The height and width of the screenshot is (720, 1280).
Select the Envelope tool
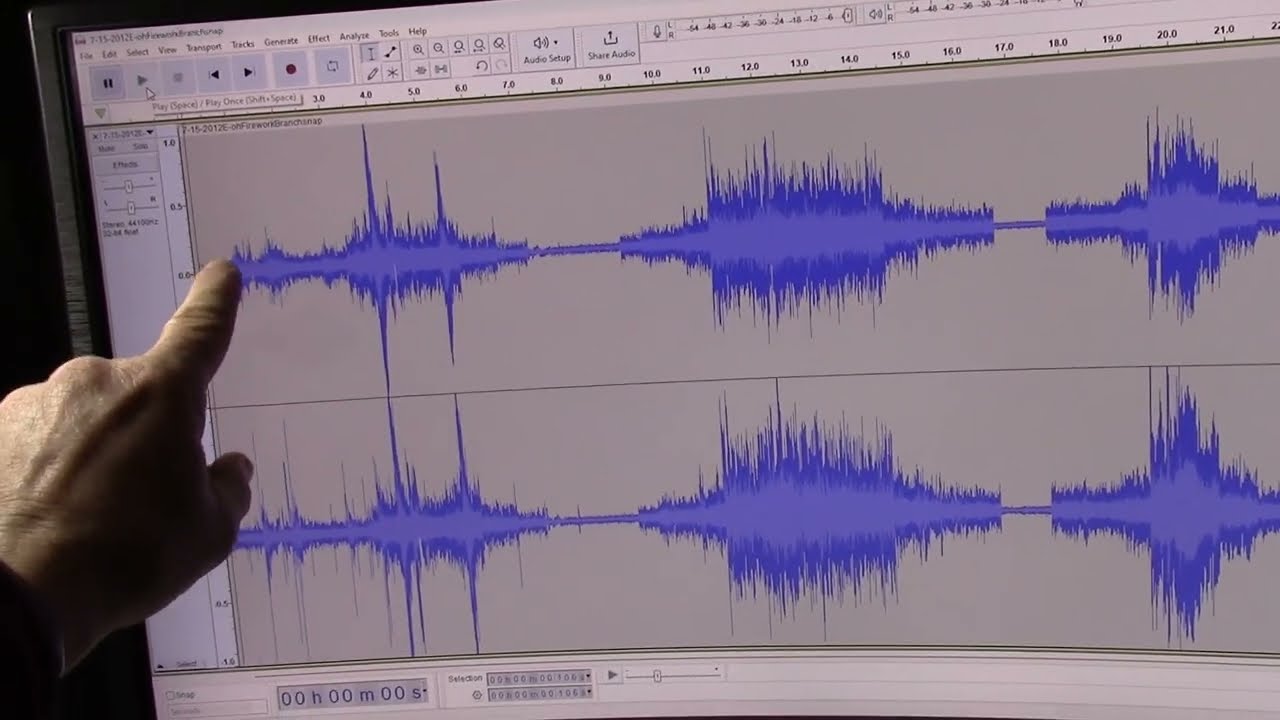391,53
